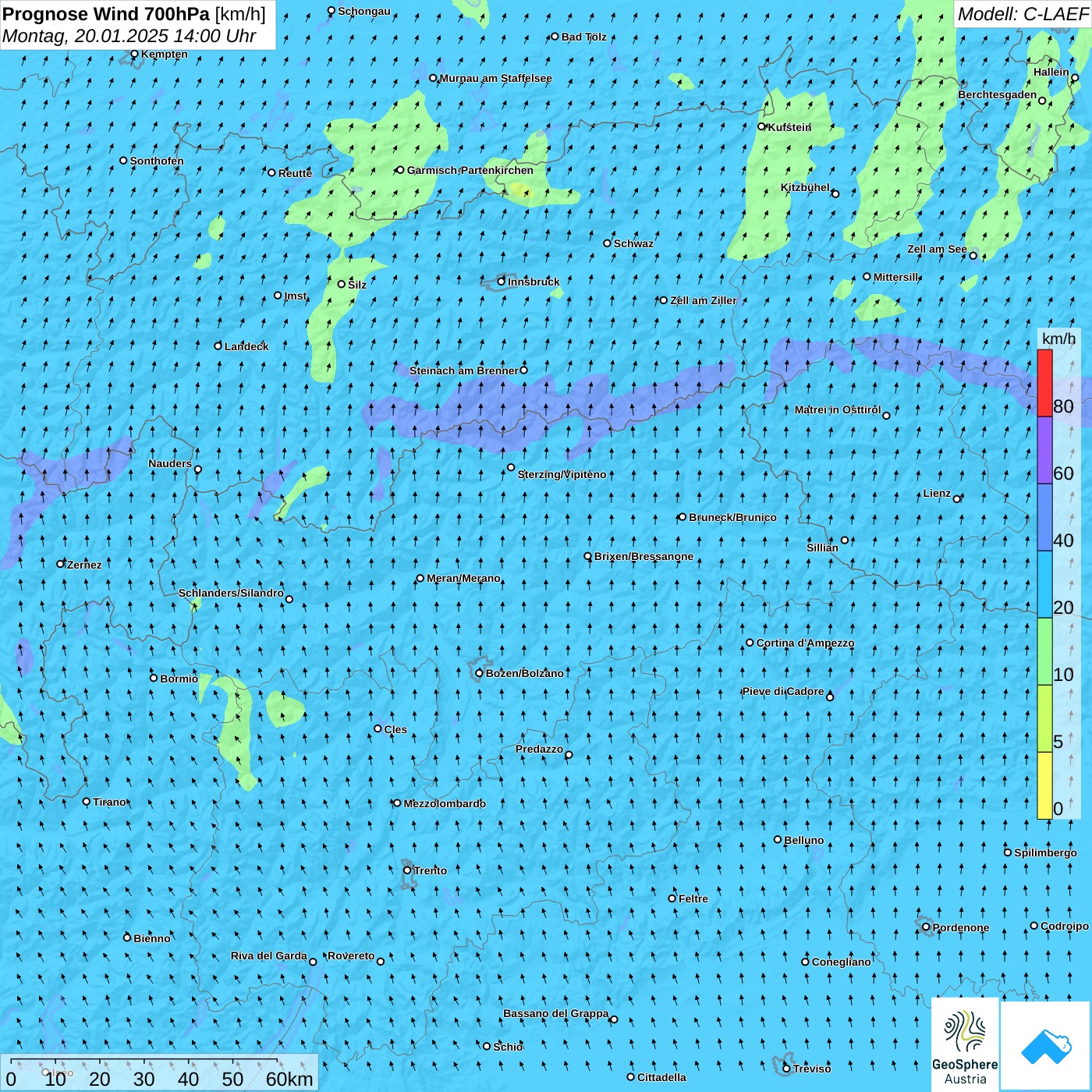This screenshot has width=1092, height=1092.
Task: Click the 'Bassano del Grappa' label
Action: pos(556,1013)
